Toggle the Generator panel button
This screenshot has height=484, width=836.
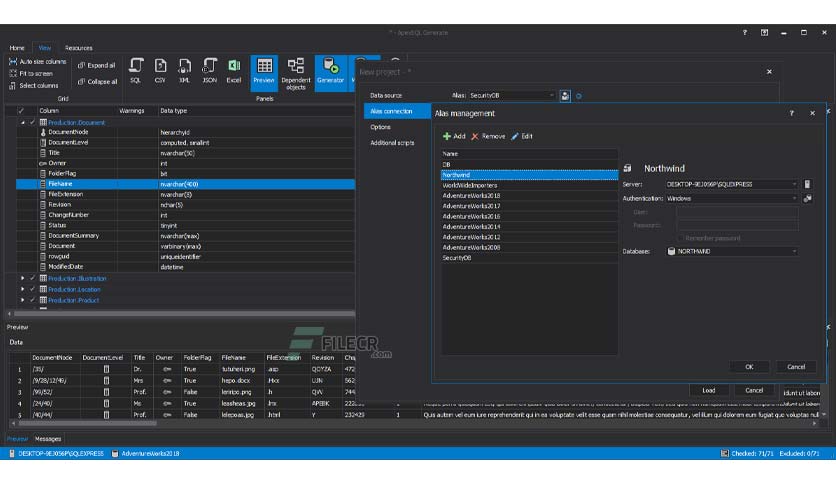[x=331, y=73]
